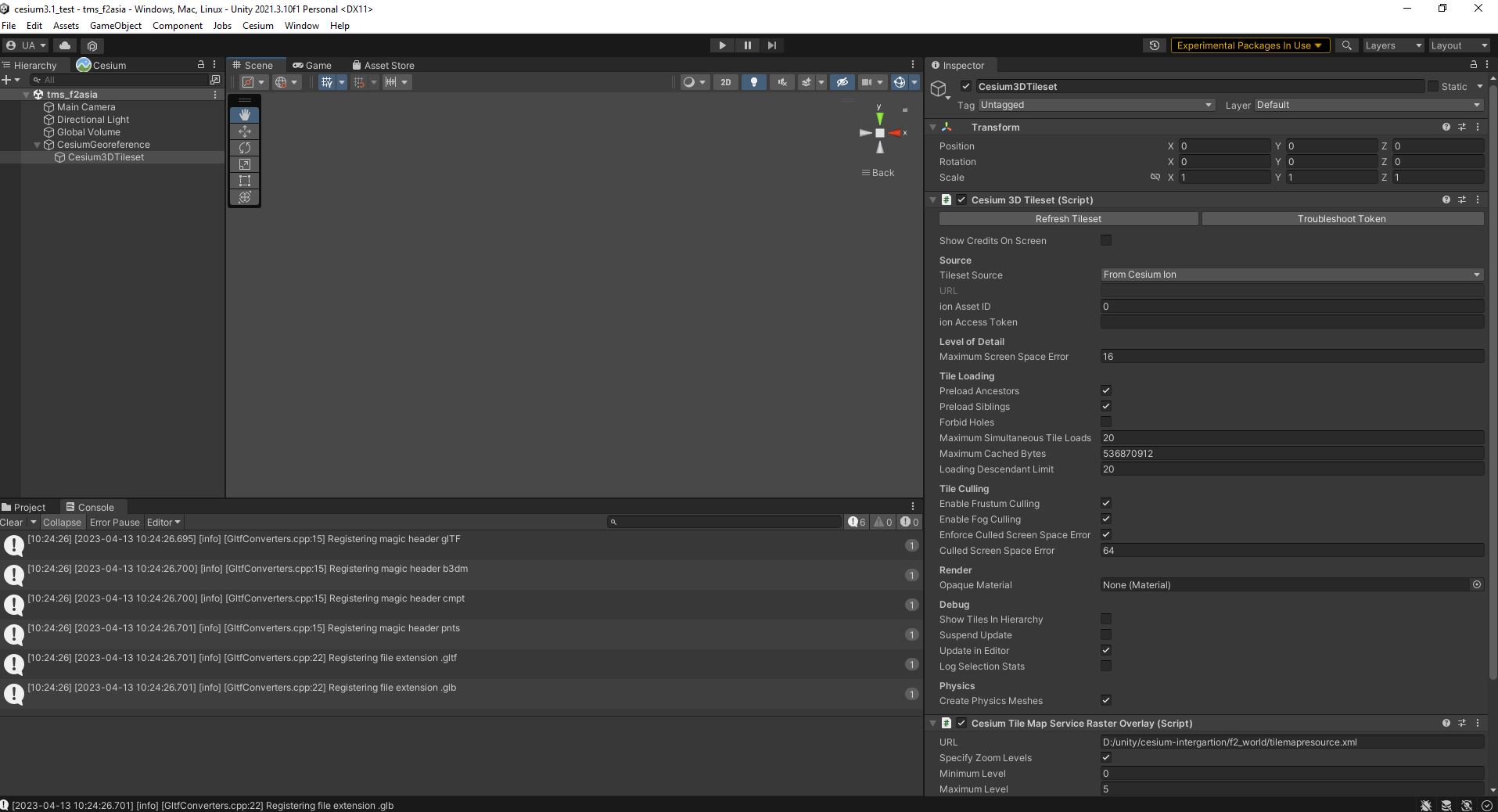This screenshot has width=1498, height=812.
Task: Select the Rotate tool
Action: [245, 148]
